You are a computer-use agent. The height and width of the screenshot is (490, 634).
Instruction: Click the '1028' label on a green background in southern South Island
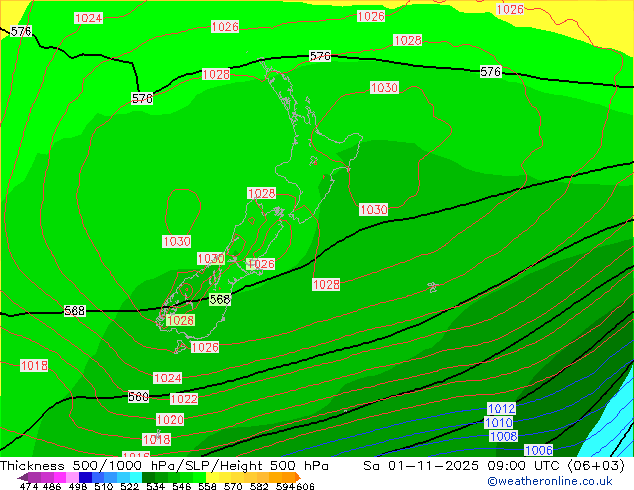point(180,320)
